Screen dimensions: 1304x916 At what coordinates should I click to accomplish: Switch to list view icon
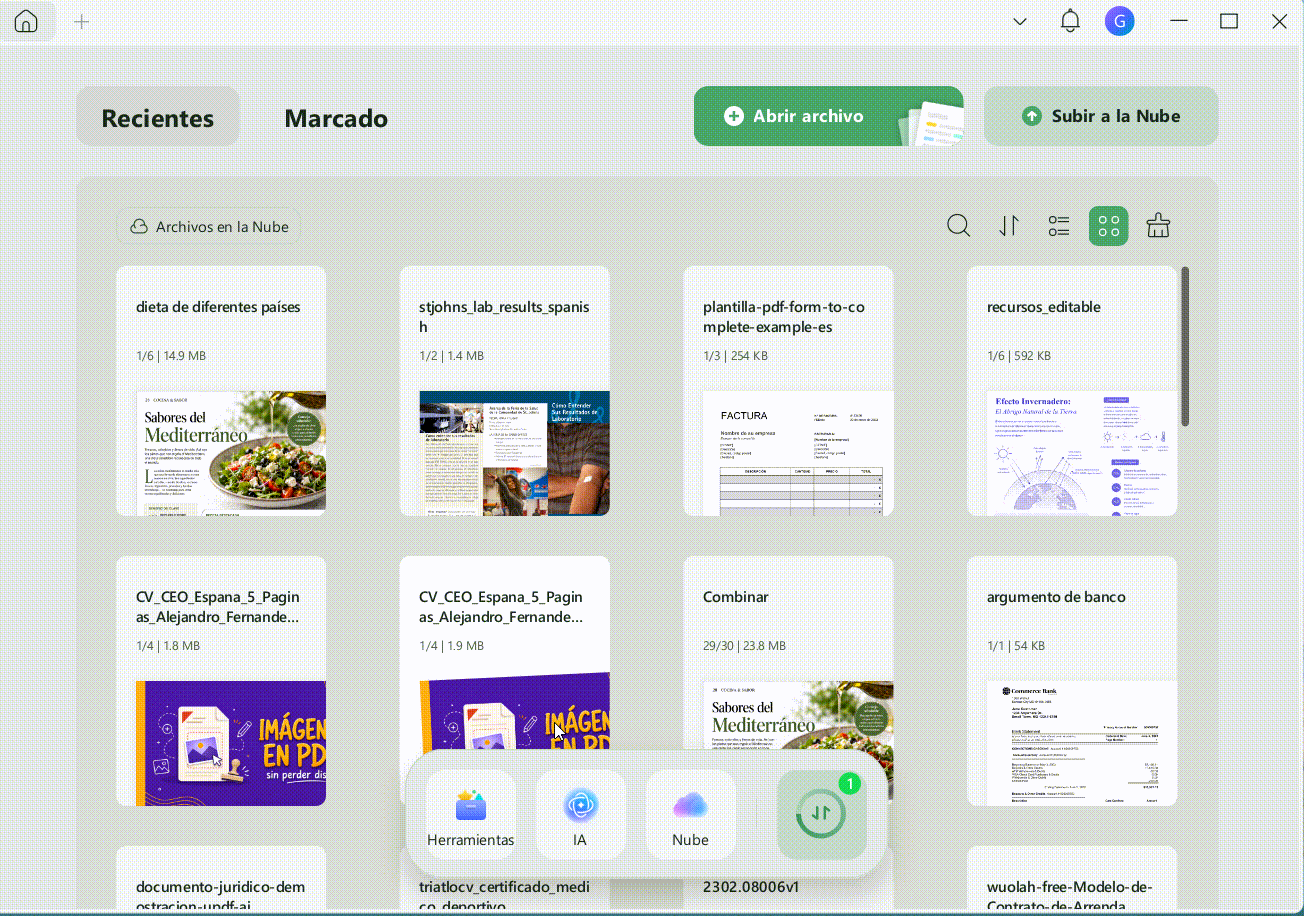1059,226
